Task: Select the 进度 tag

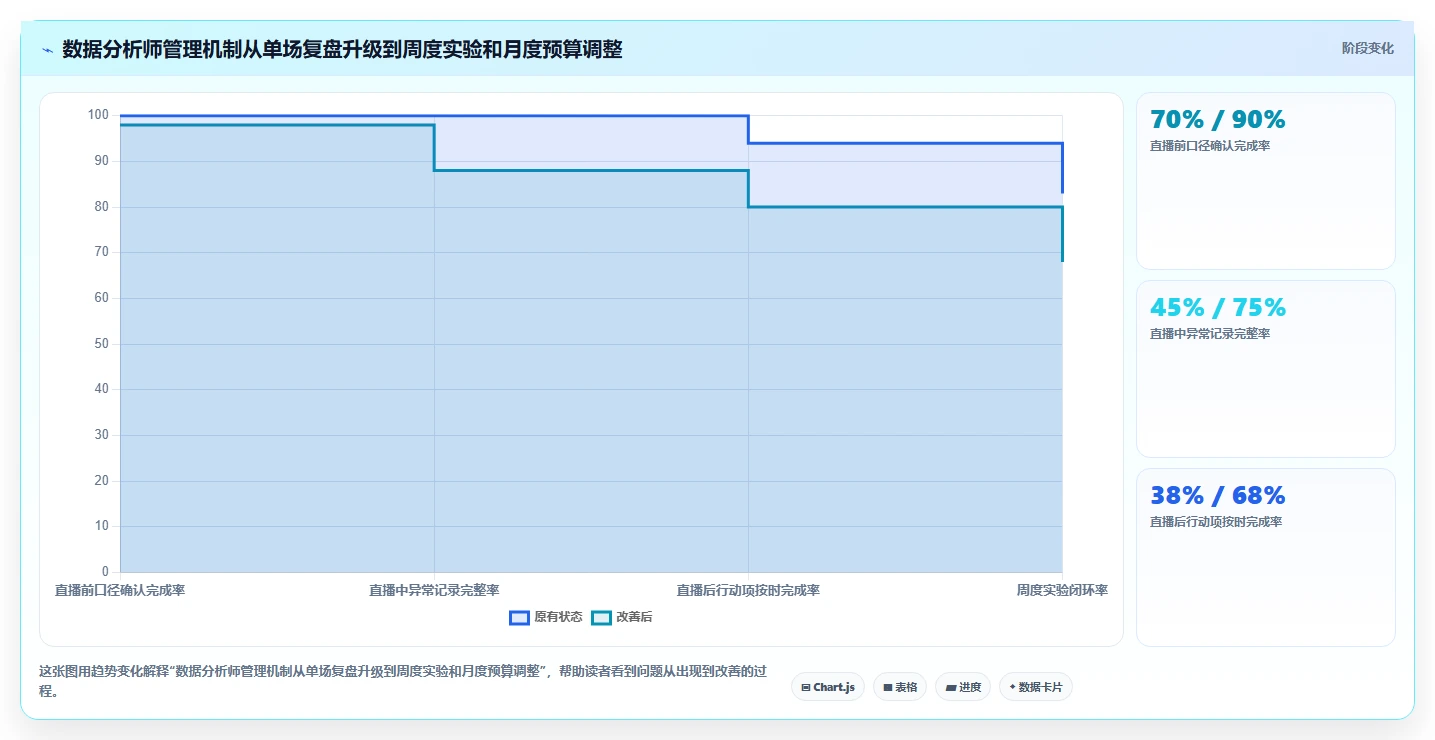Action: (x=963, y=687)
